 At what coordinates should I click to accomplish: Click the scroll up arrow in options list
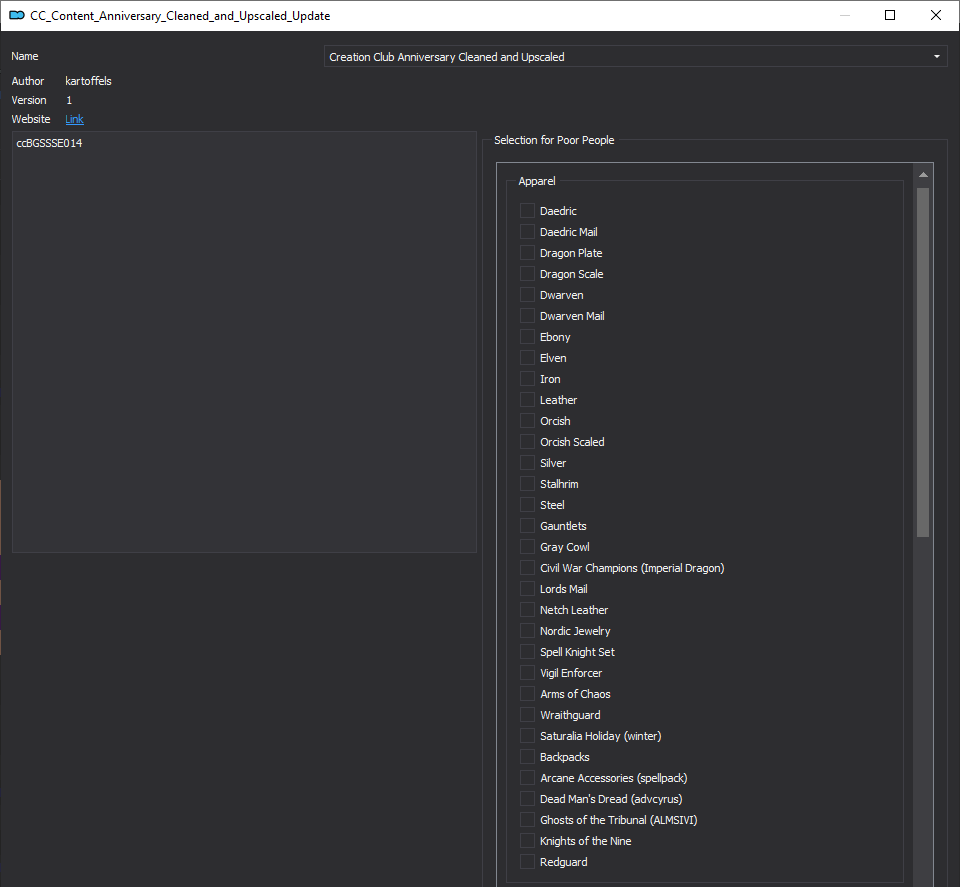point(923,175)
